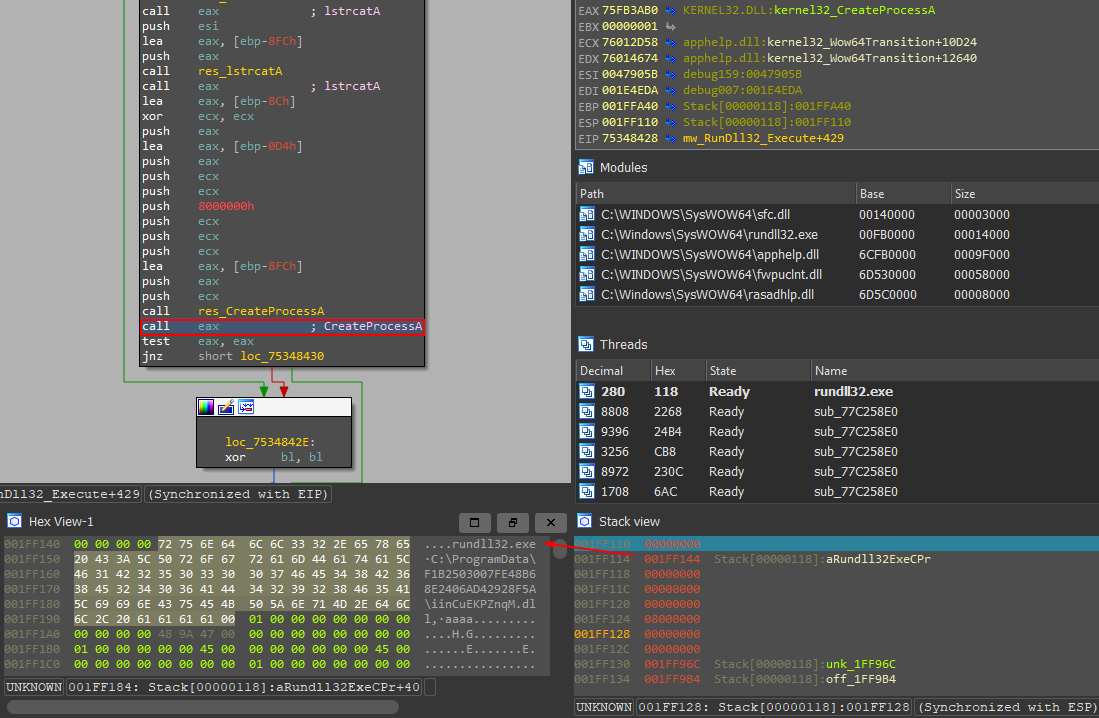Sort modules by the Size column
The height and width of the screenshot is (718, 1099).
point(1025,194)
